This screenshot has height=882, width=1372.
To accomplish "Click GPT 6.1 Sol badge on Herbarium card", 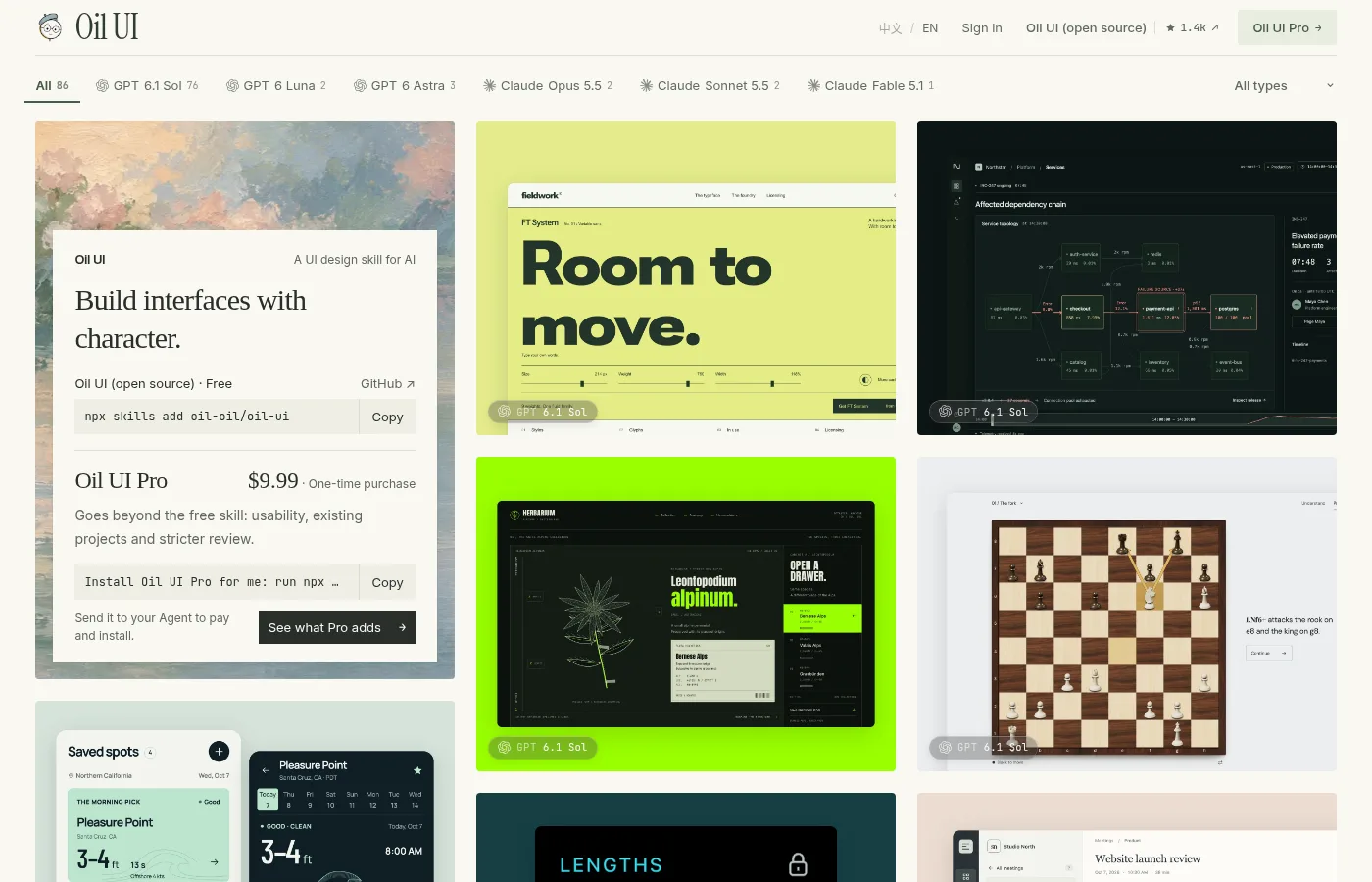I will [x=543, y=747].
